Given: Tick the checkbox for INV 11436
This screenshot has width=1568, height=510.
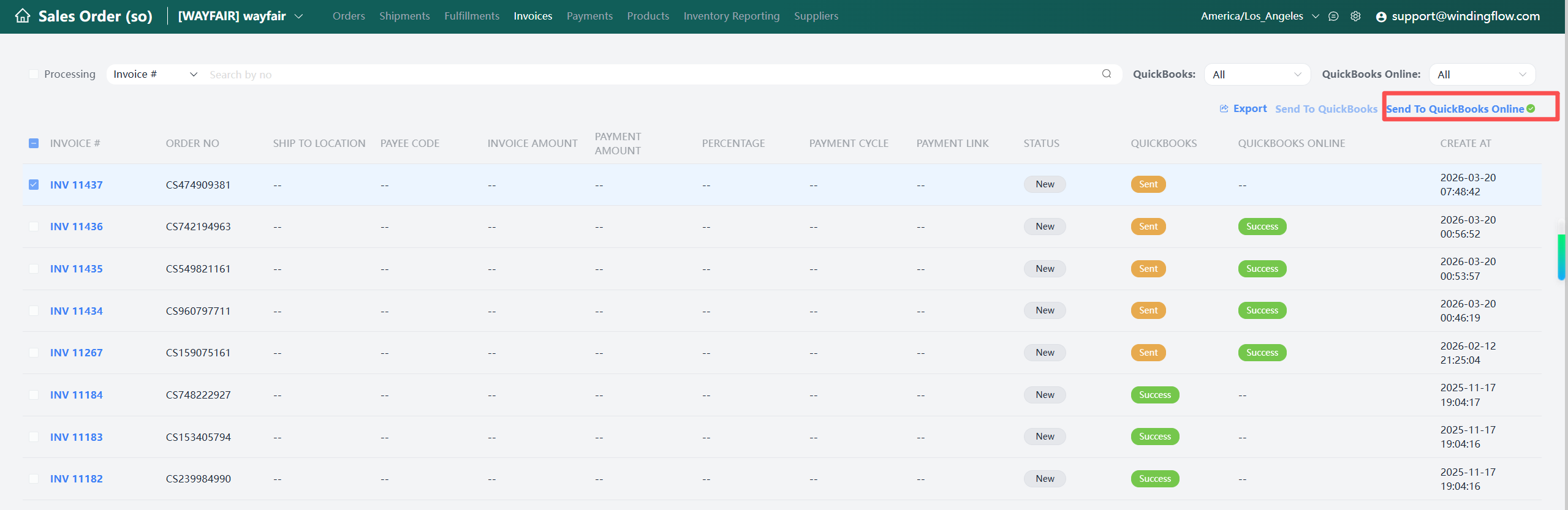Looking at the screenshot, I should (34, 227).
